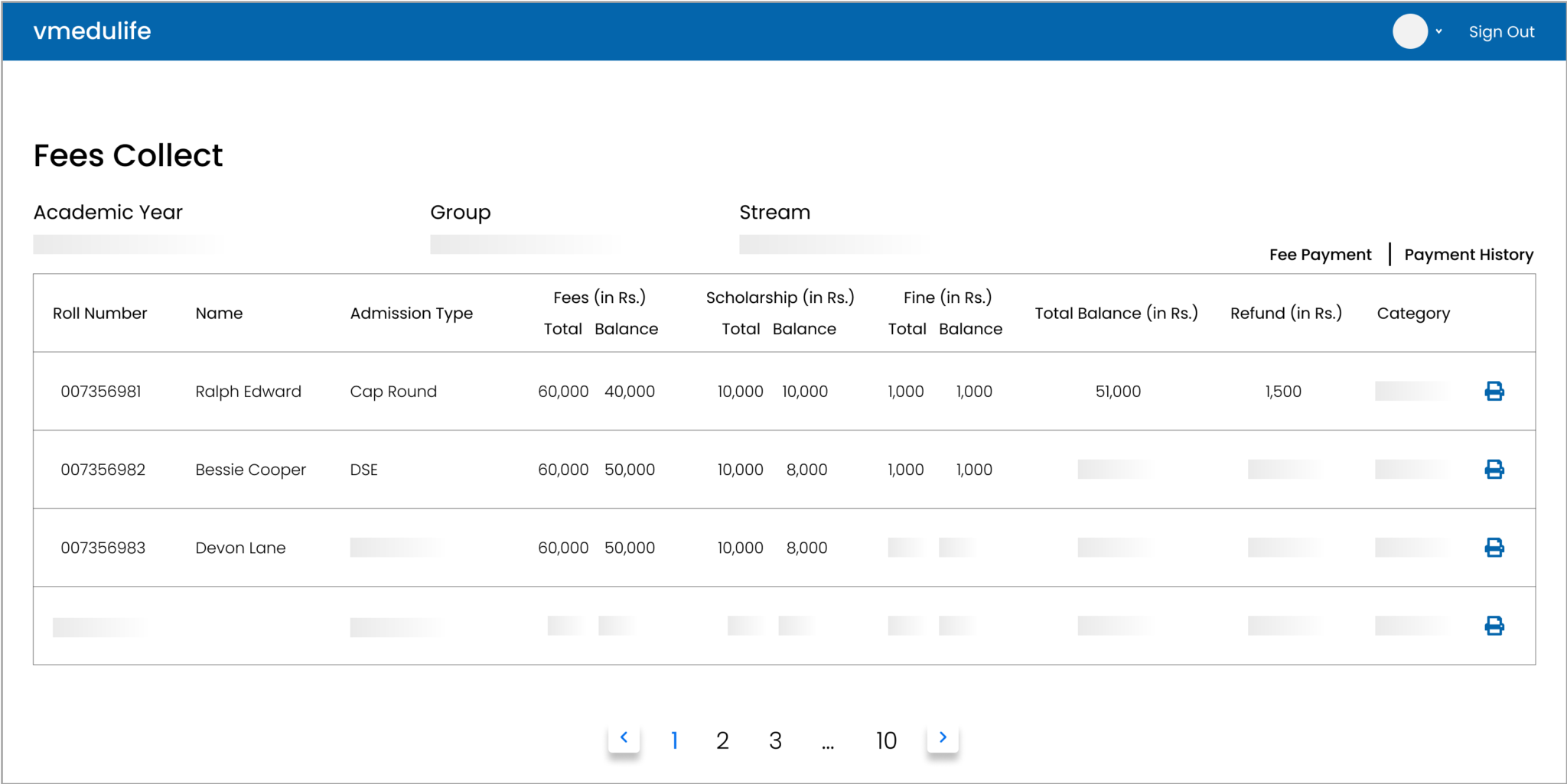Switch to the Fee Payment tab
This screenshot has width=1567, height=784.
click(1320, 255)
